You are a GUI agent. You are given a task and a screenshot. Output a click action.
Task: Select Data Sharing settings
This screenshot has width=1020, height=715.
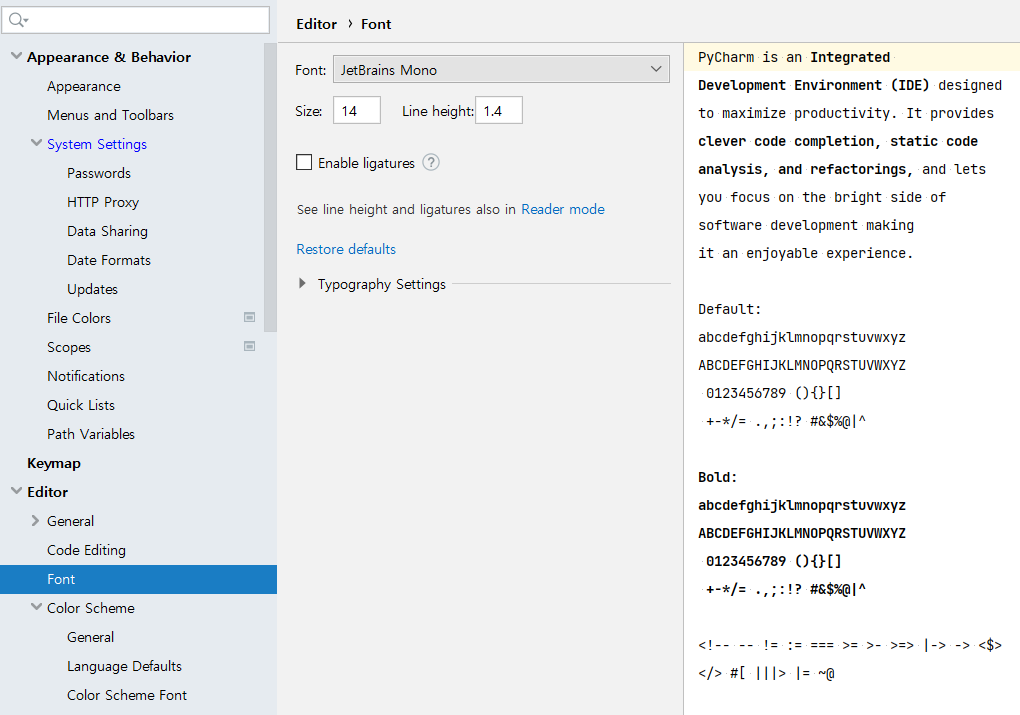pos(107,231)
